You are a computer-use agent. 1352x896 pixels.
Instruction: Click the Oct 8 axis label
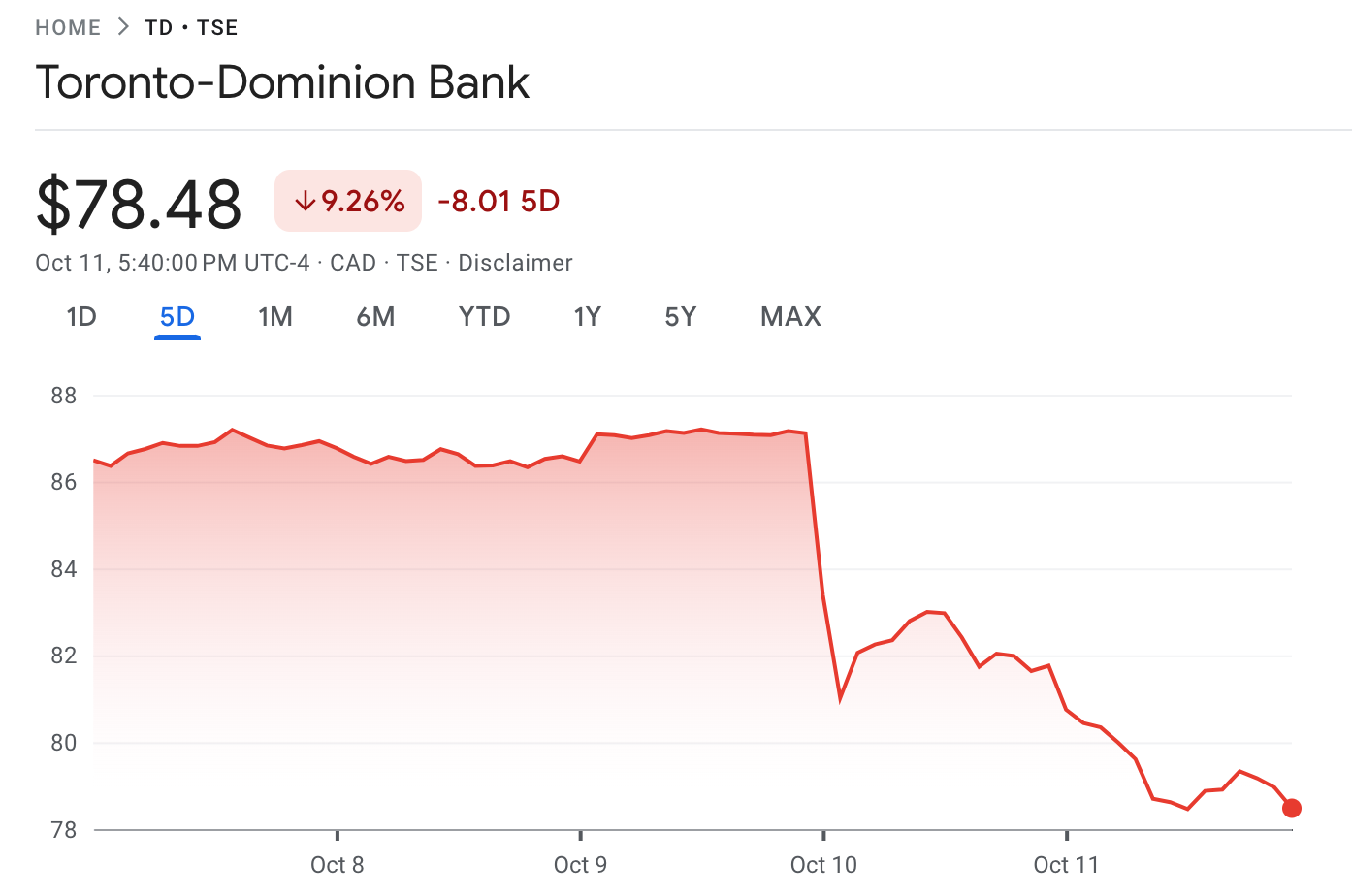338,864
